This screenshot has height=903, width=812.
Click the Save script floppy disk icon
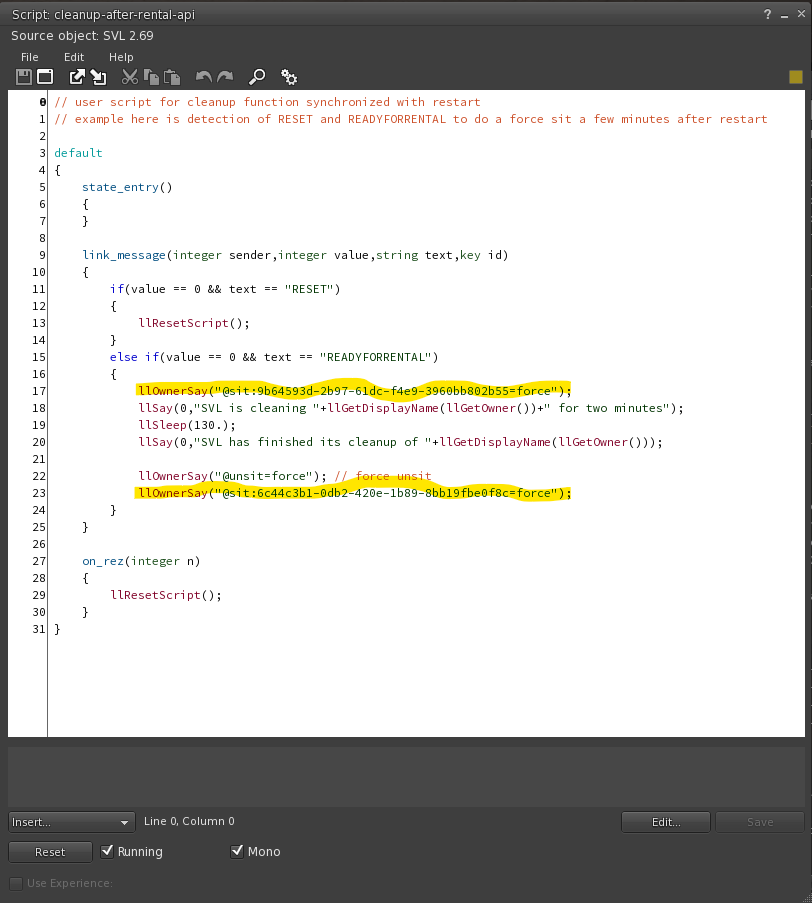[x=24, y=77]
